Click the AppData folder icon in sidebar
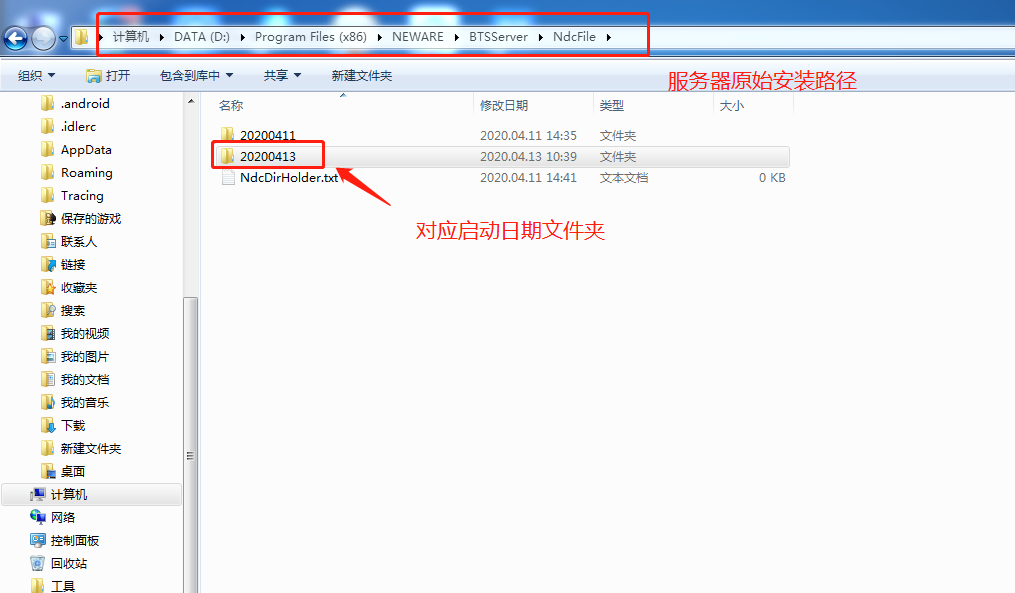The width and height of the screenshot is (1015, 593). pyautogui.click(x=47, y=150)
